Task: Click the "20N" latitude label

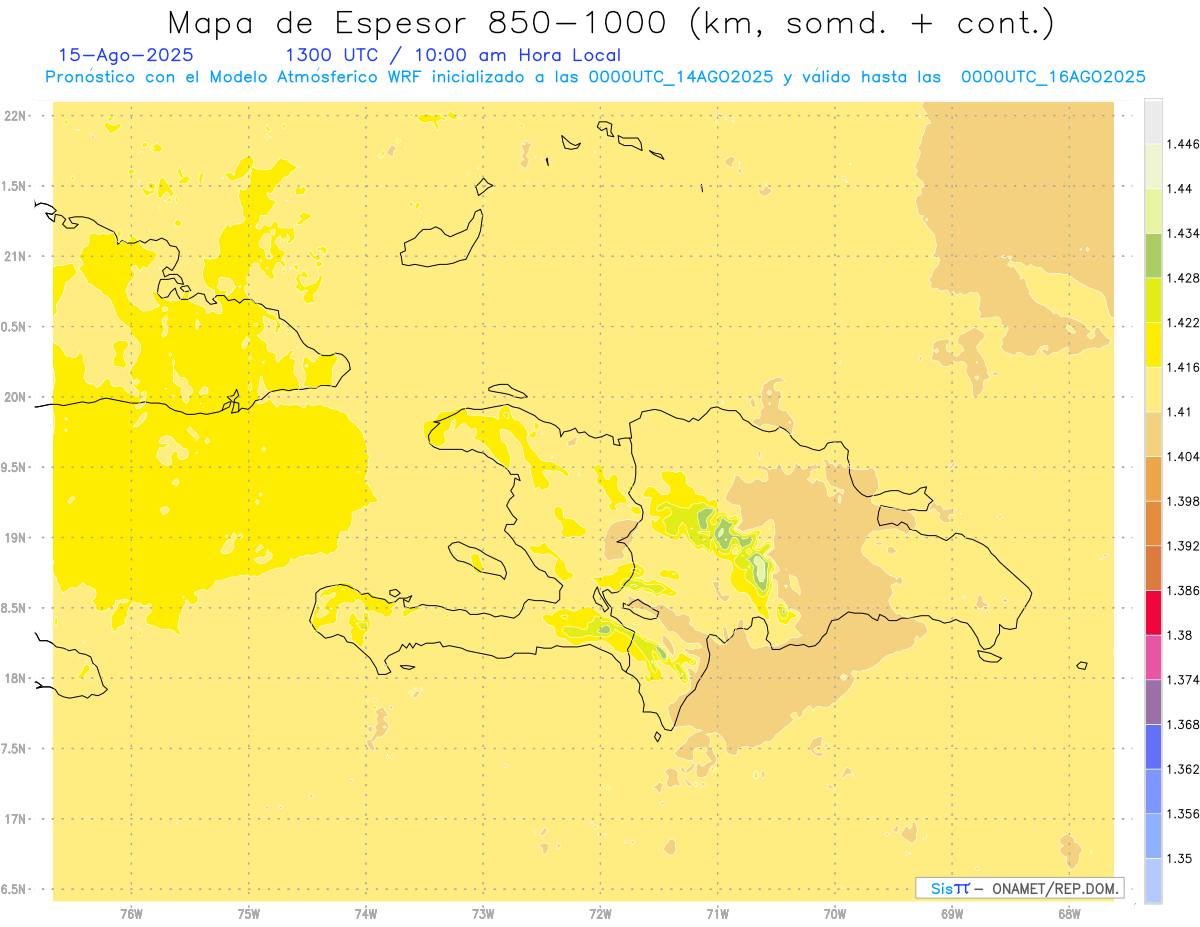Action: click(x=15, y=397)
